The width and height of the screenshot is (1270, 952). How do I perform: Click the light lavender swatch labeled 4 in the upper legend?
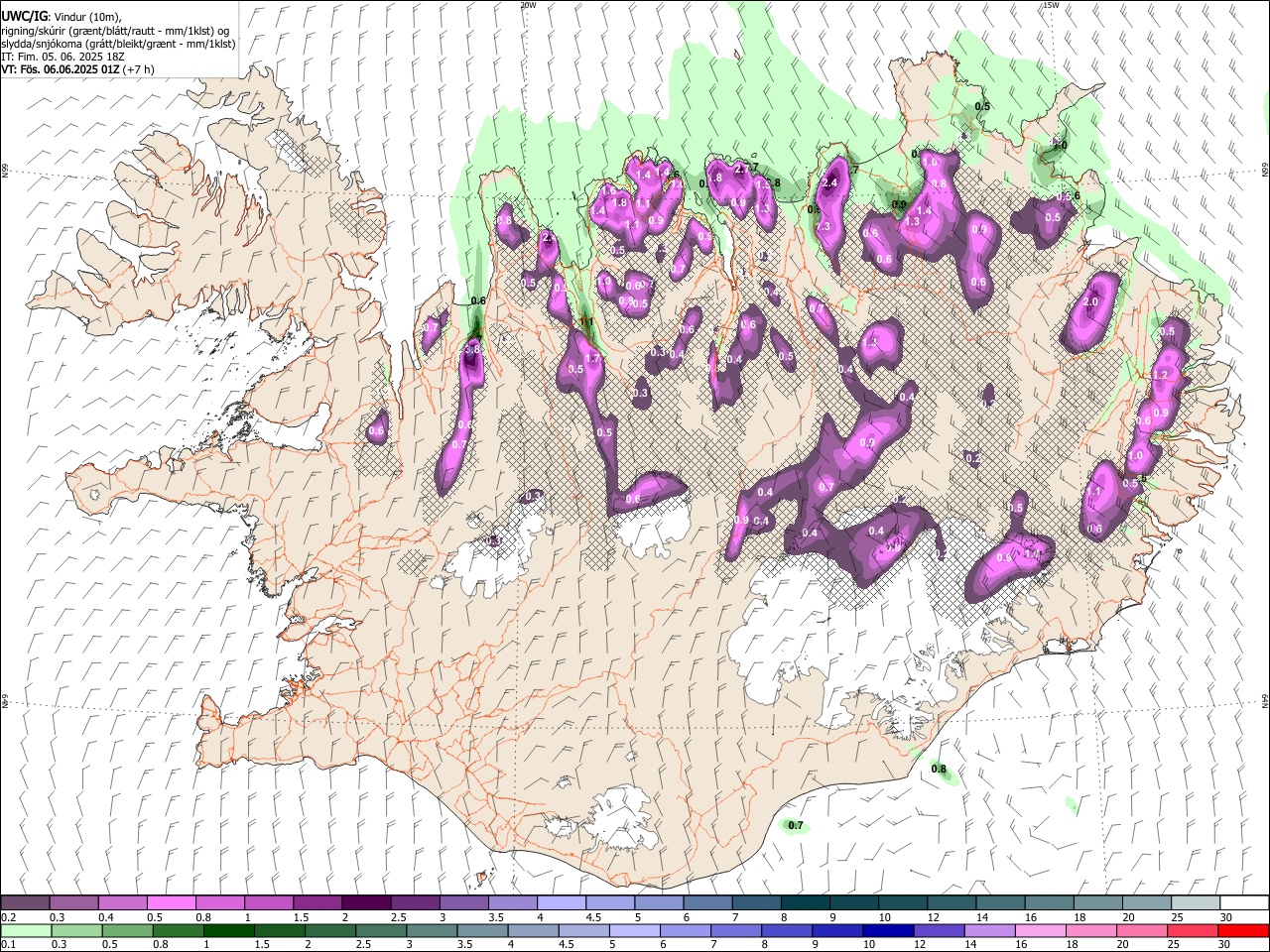pyautogui.click(x=561, y=902)
